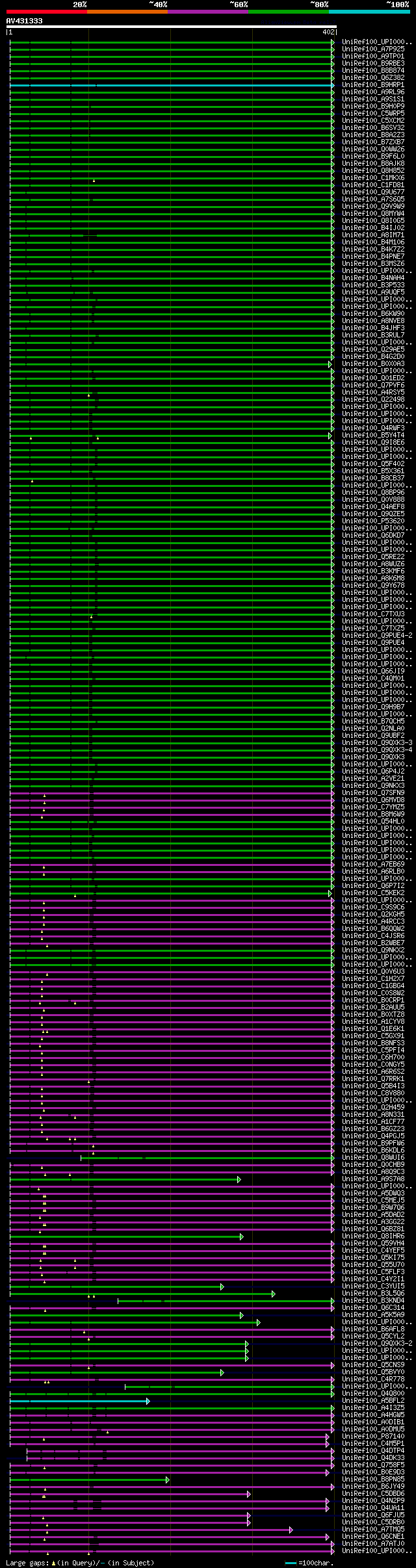The height and width of the screenshot is (1568, 416).
Task: Select hit label UniRef100_C1FD81
Action: [x=373, y=185]
